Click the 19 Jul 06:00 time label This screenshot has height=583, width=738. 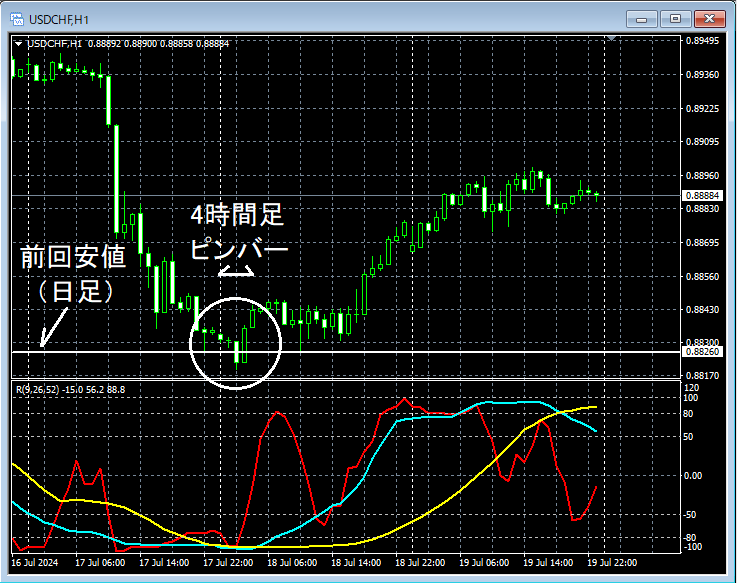(x=484, y=563)
